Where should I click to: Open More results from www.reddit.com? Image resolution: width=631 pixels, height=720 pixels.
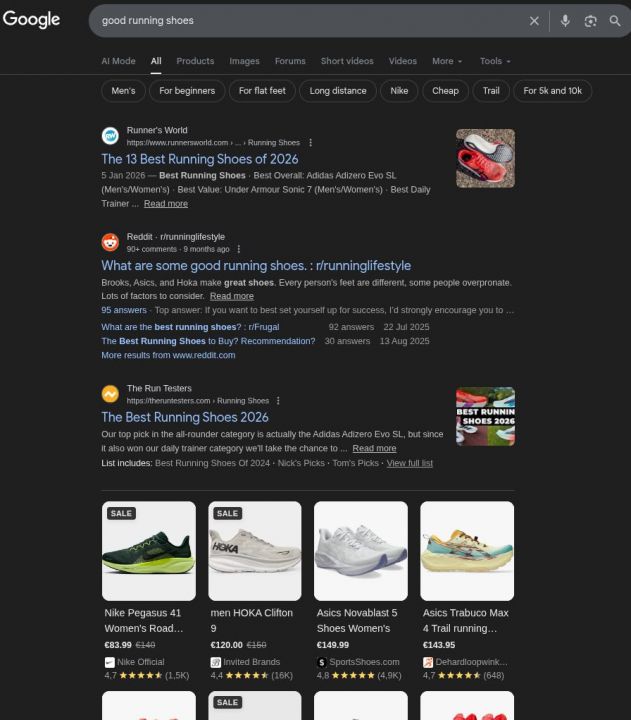click(168, 355)
